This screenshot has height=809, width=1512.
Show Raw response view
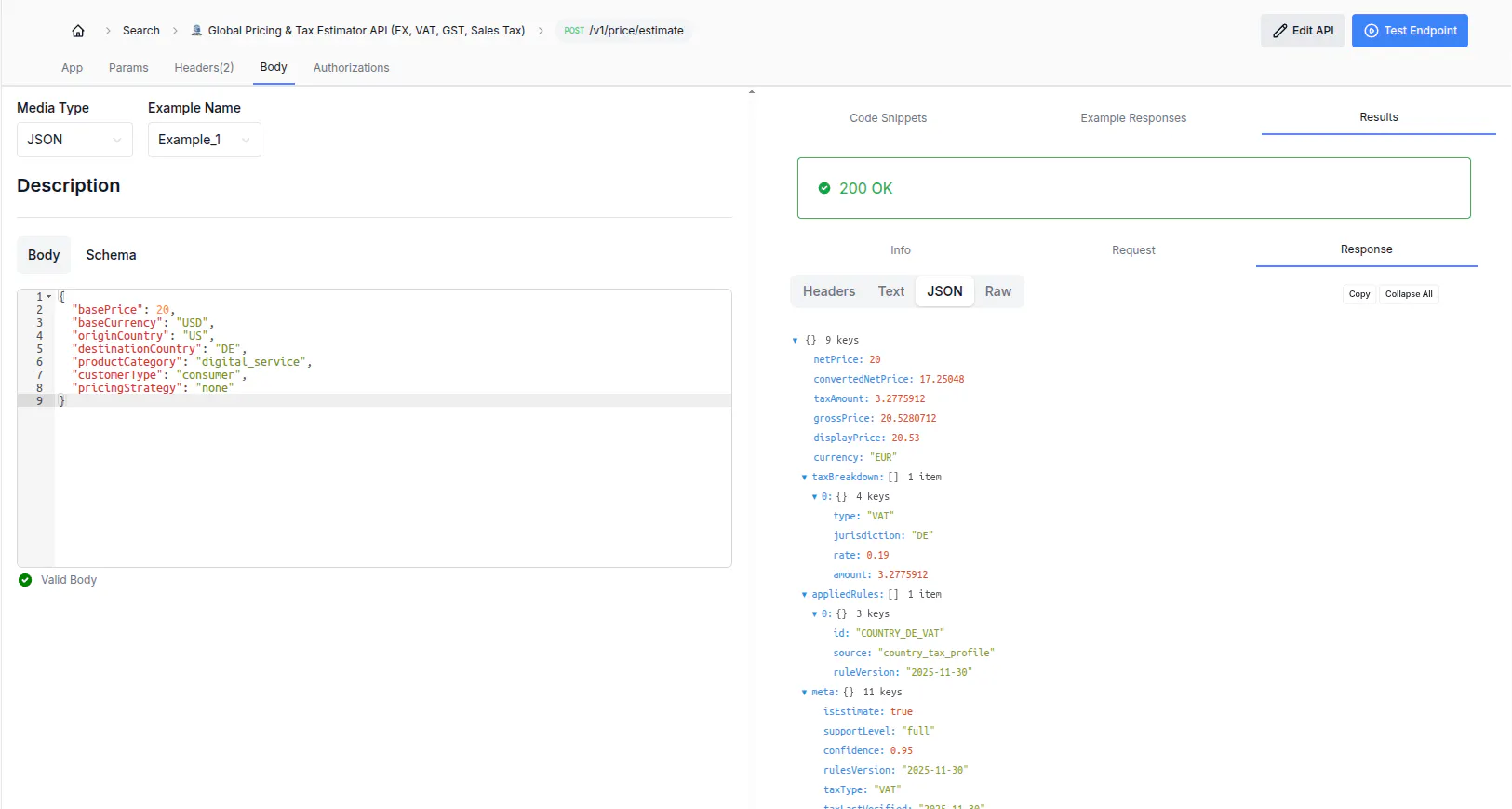coord(998,291)
